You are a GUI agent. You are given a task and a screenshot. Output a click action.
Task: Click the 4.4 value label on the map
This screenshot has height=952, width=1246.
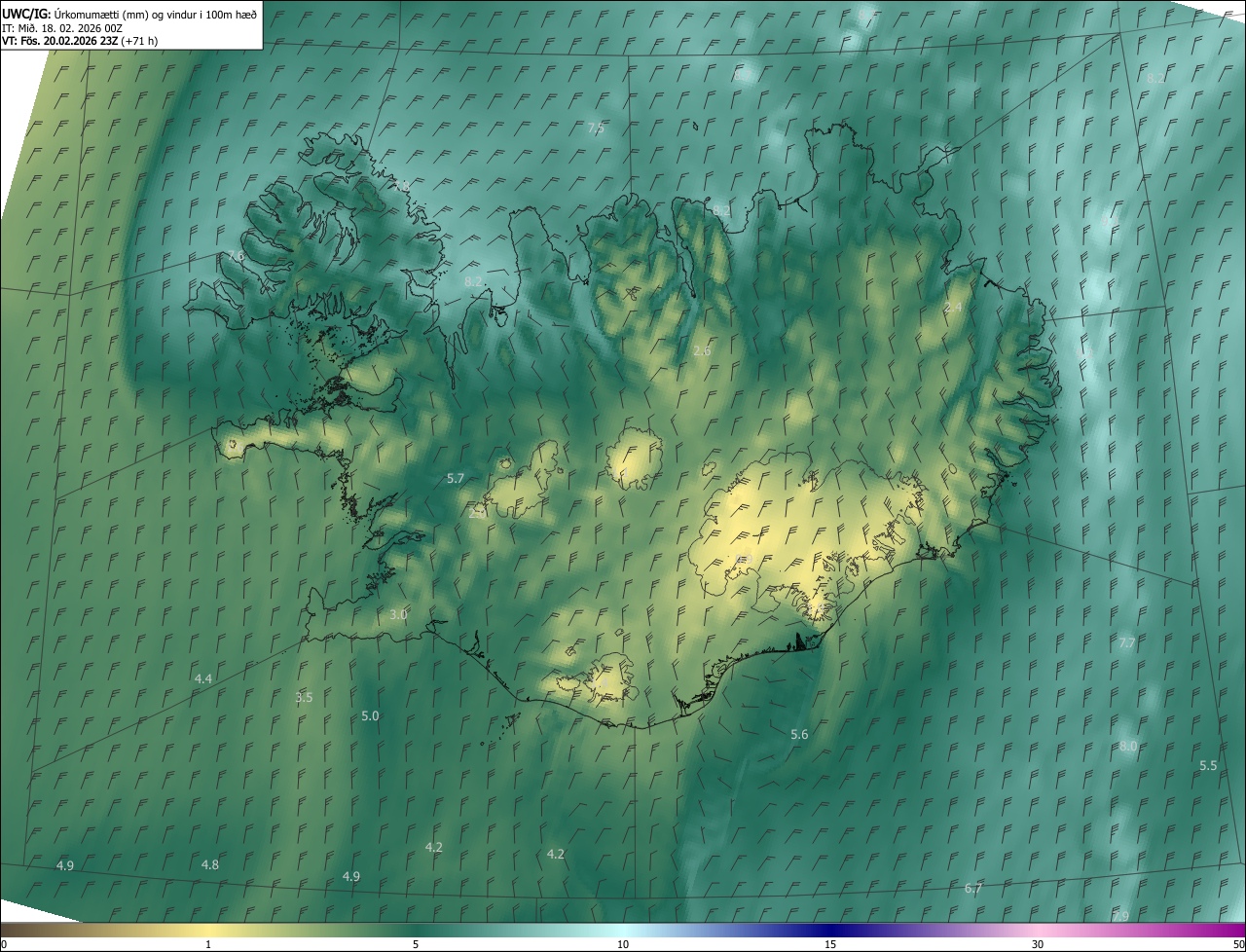(x=203, y=678)
